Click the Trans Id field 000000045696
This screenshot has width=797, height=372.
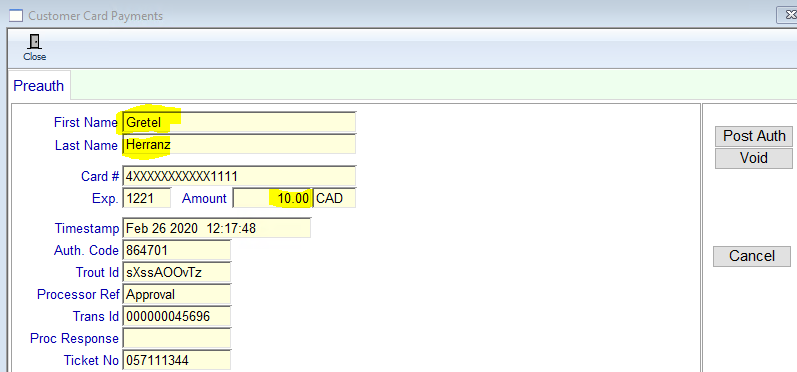(x=176, y=316)
